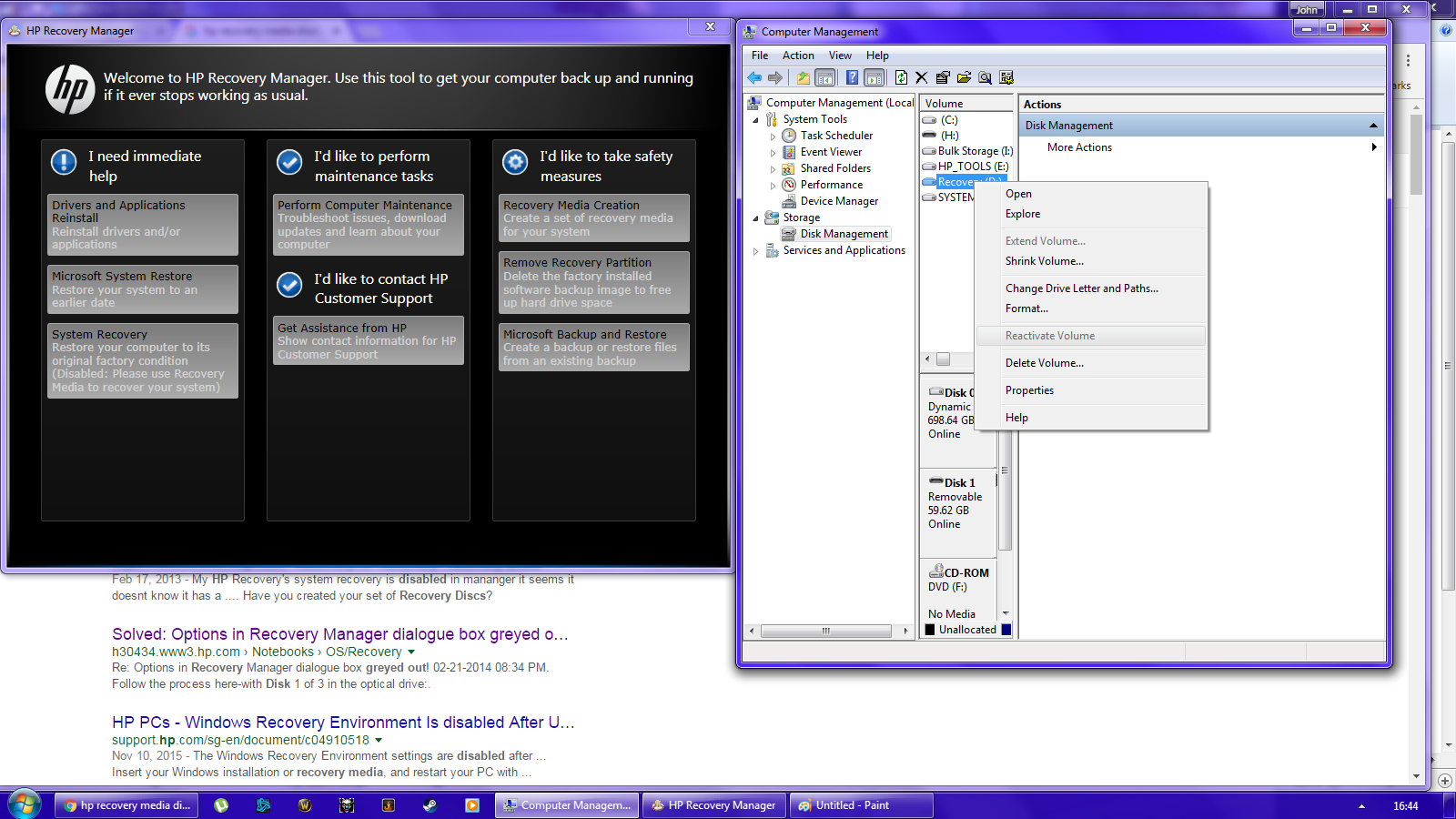Screen dimensions: 1456x819
Task: Choose Properties from the context menu
Action: point(1091,390)
